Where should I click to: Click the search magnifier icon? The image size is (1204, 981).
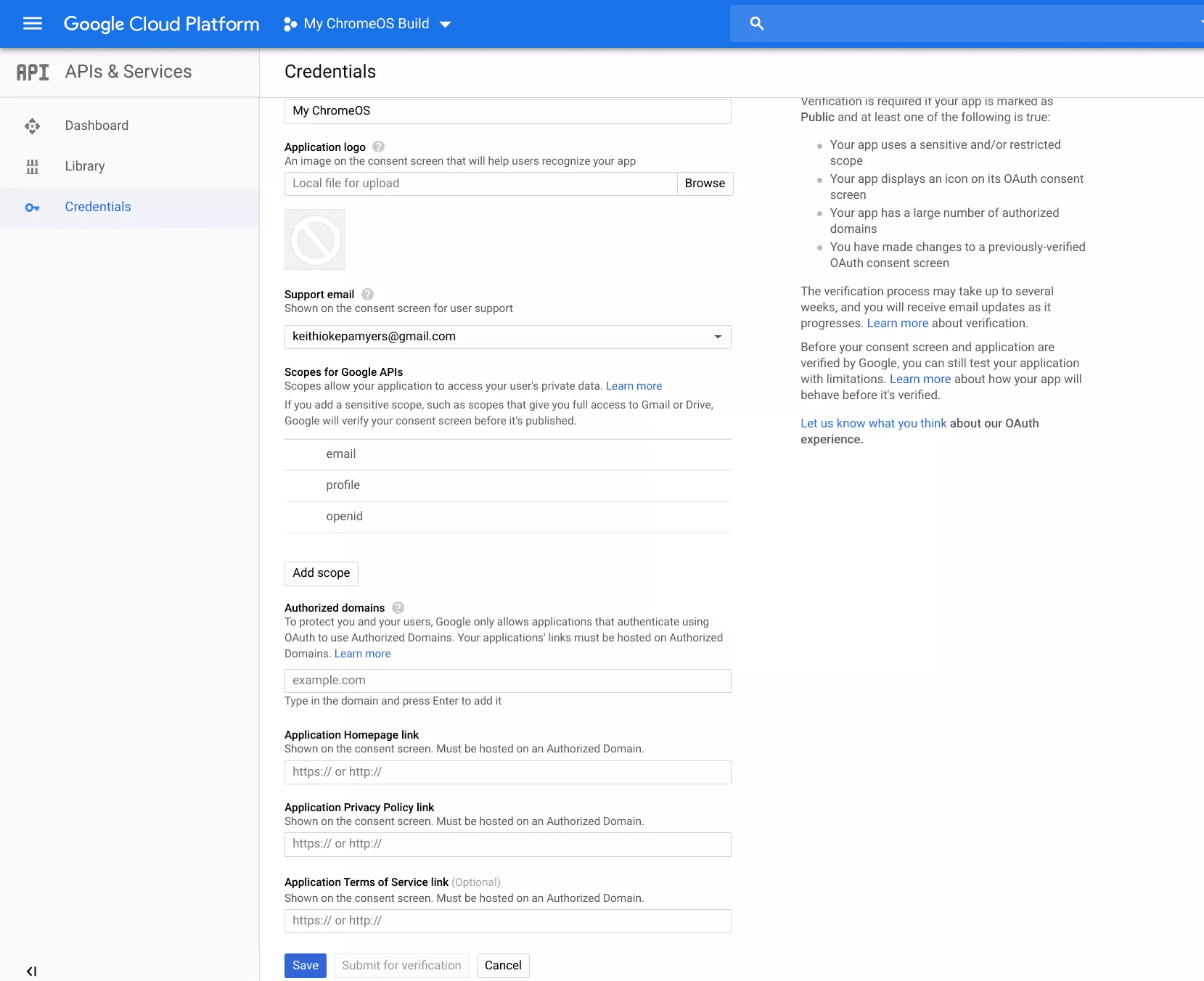click(756, 24)
